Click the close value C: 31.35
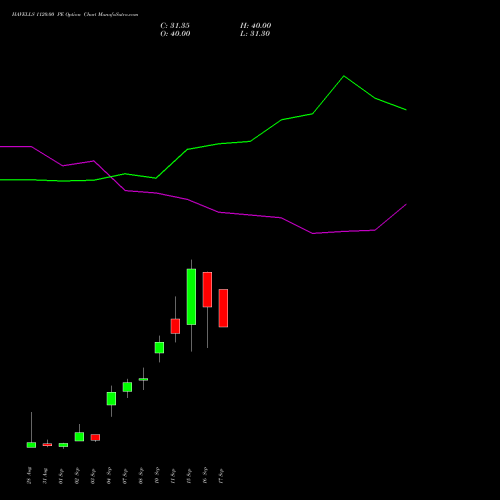The width and height of the screenshot is (500, 500). [175, 26]
